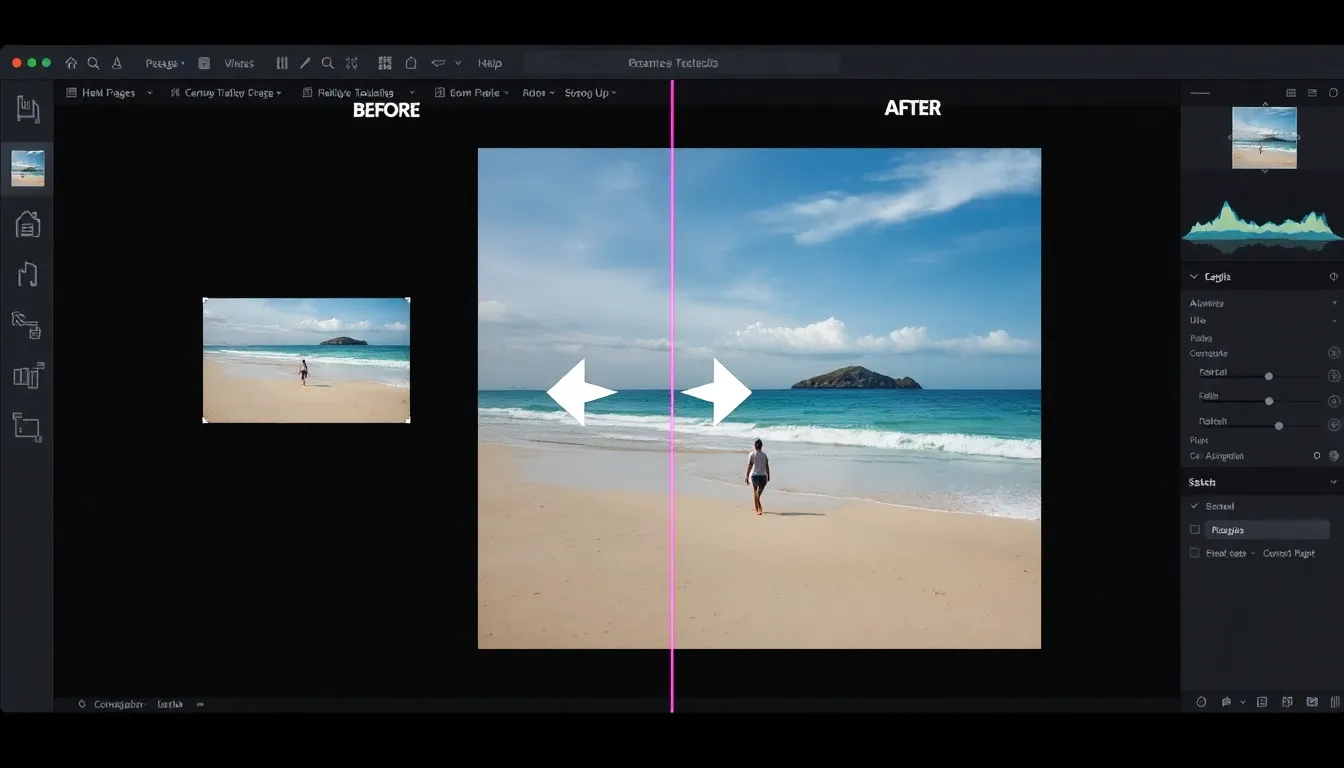Select the home icon in the menu bar
This screenshot has height=768, width=1344.
coord(71,62)
